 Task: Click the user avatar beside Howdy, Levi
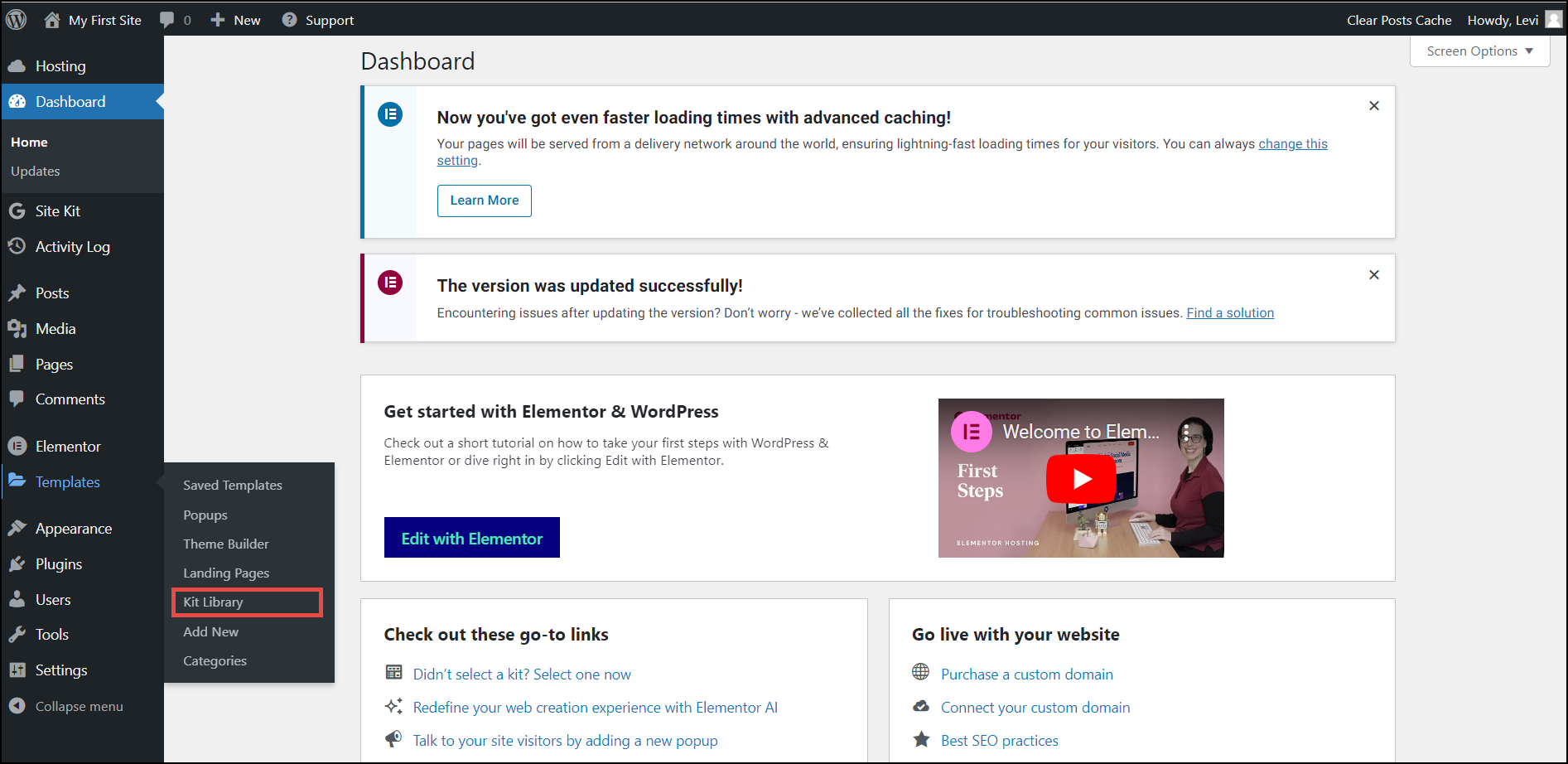[x=1553, y=20]
